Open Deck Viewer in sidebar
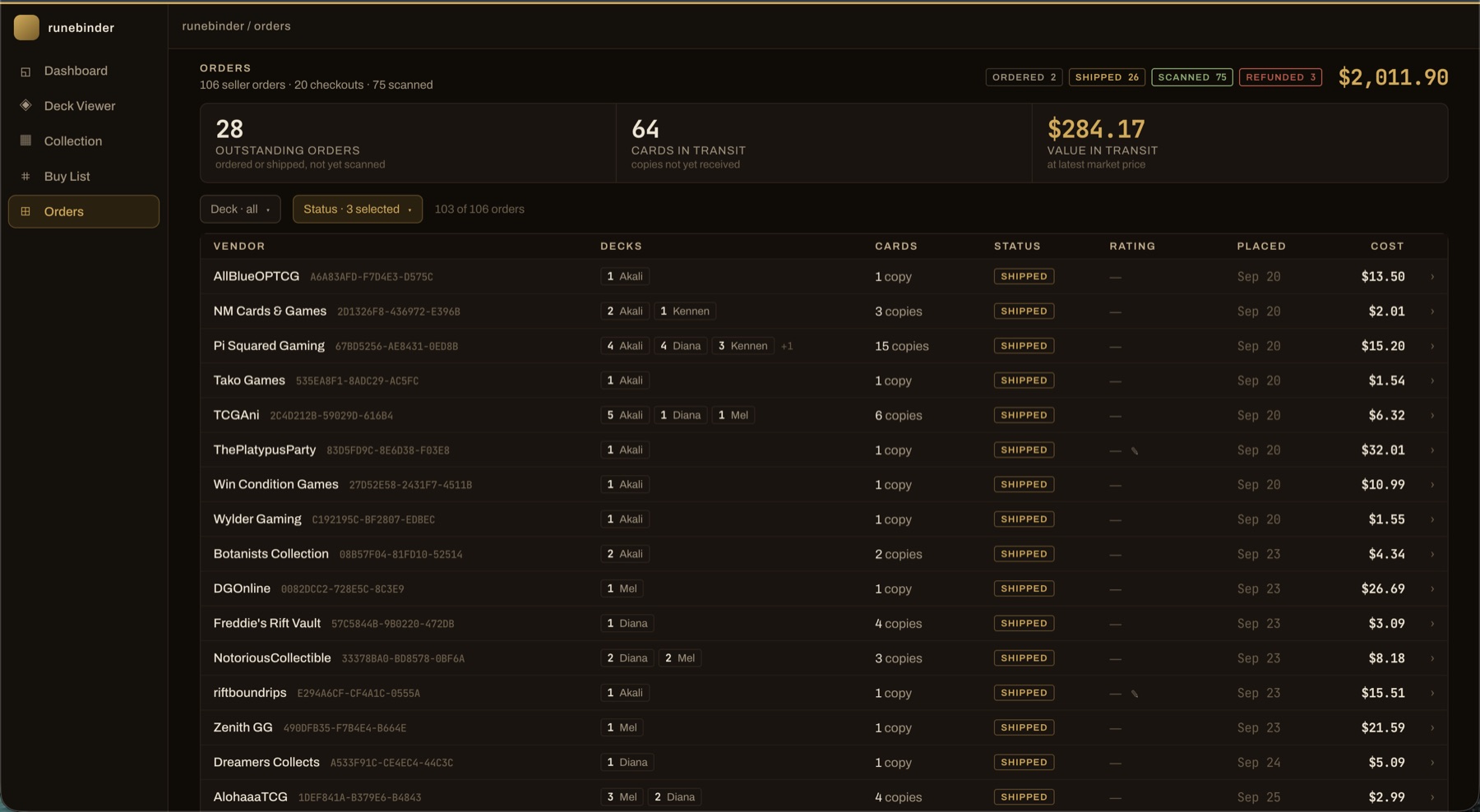This screenshot has height=812, width=1480. 84,106
